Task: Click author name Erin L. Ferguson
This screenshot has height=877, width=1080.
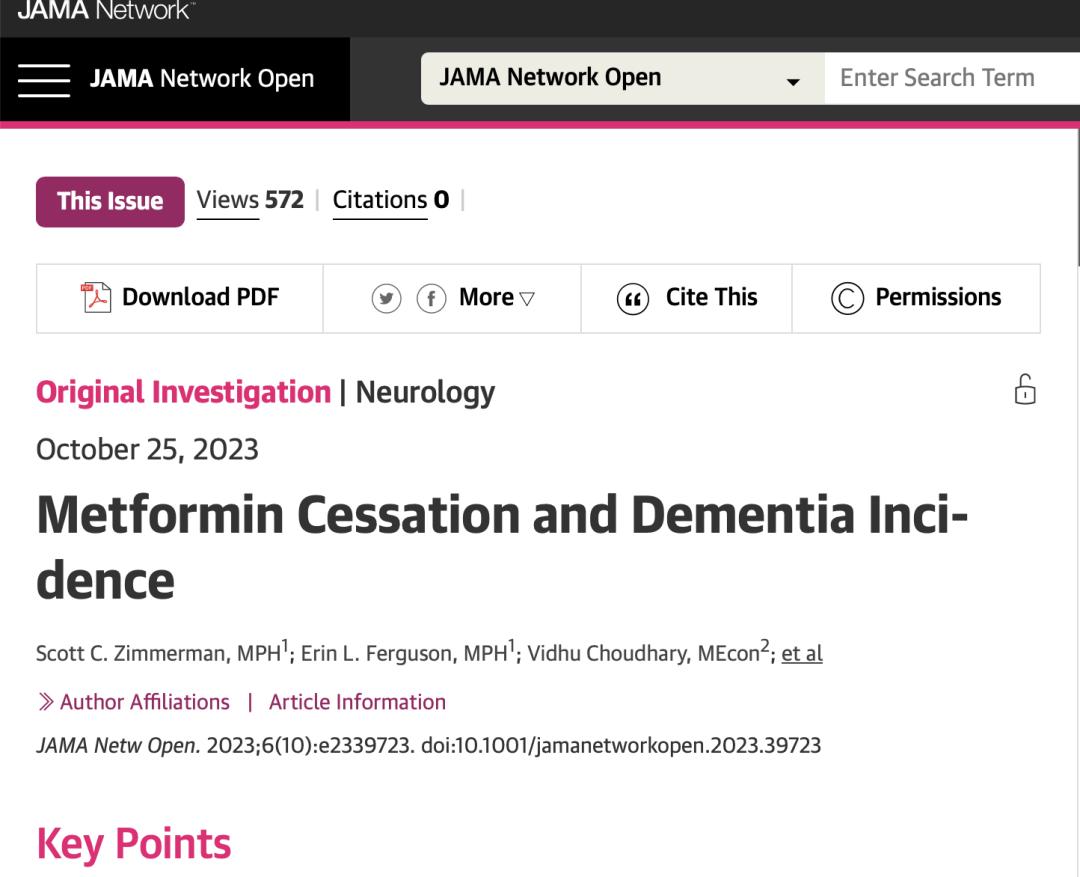Action: click(377, 653)
